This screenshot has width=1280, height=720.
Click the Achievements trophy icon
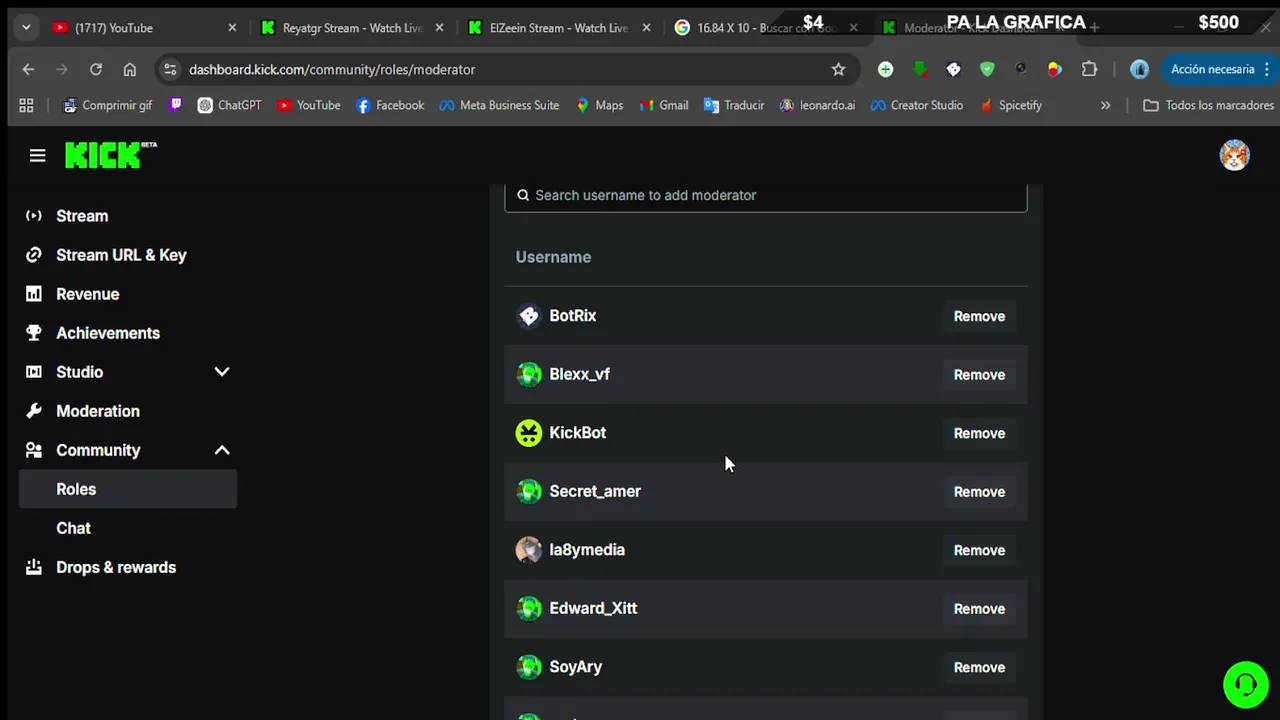tap(34, 333)
